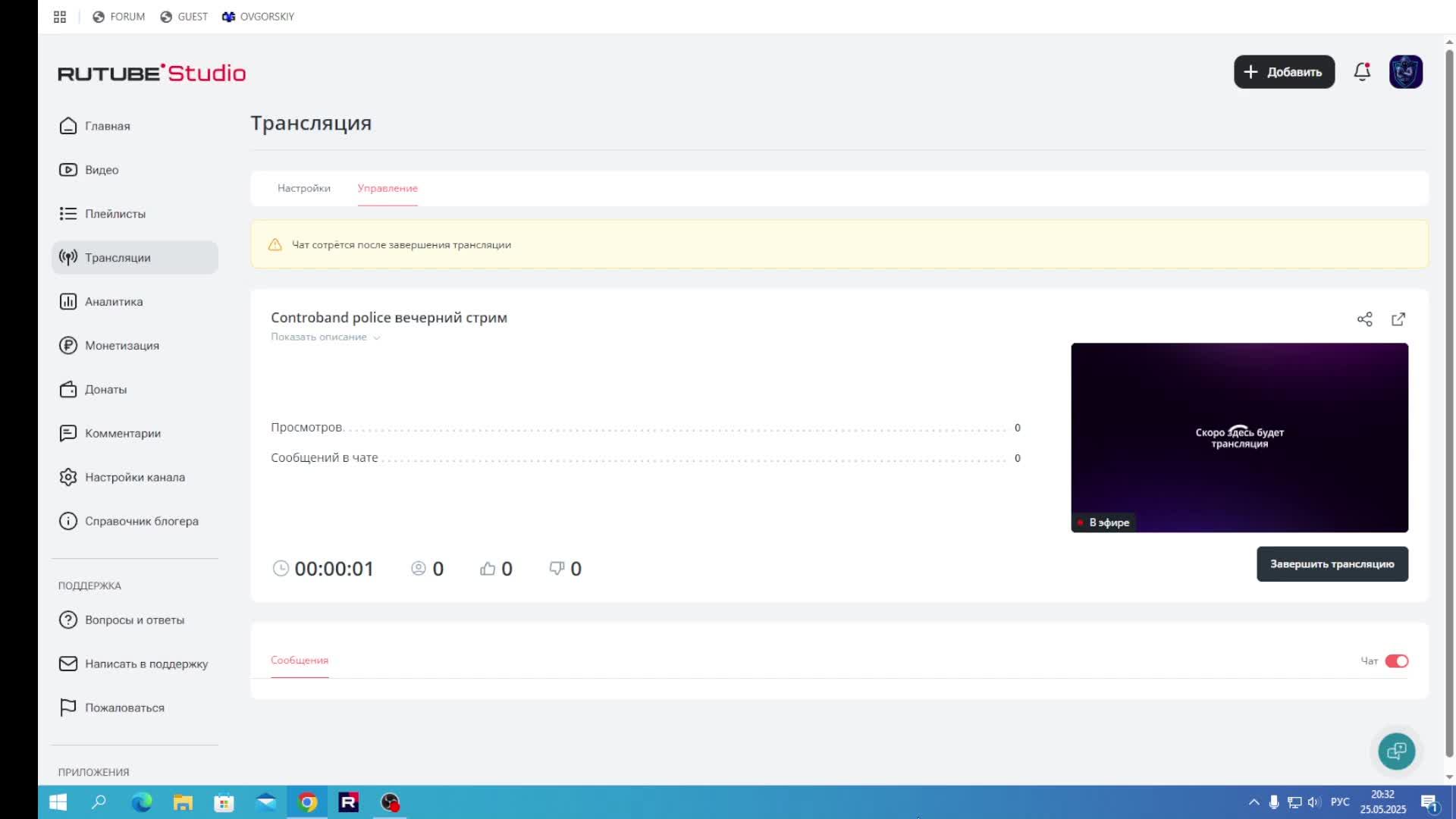
Task: Open system tray hidden icons chevron
Action: coord(1254,802)
